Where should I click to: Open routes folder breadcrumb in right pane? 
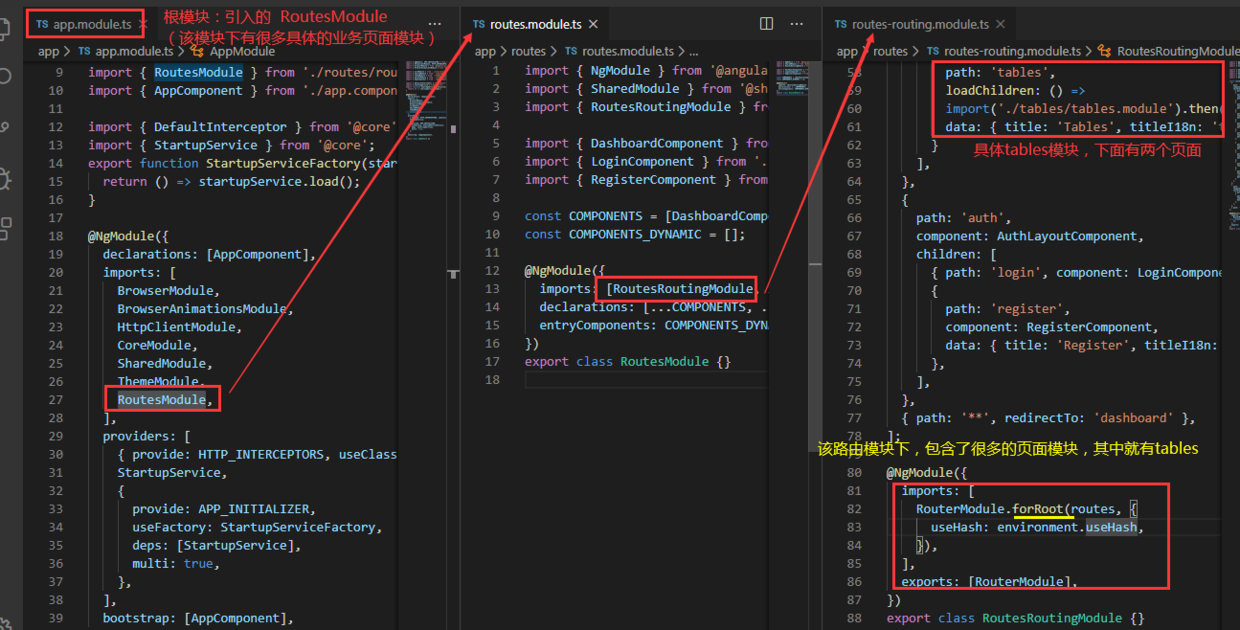click(x=890, y=51)
